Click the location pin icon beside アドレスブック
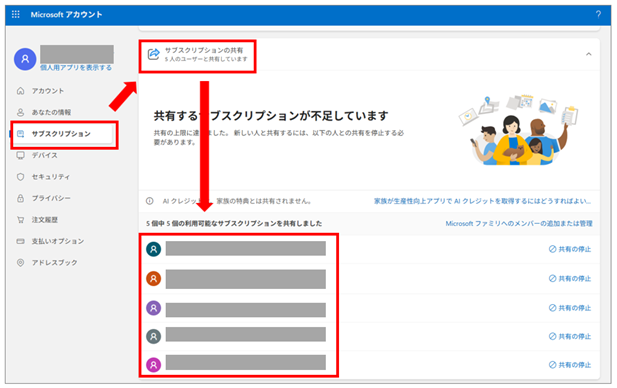Image resolution: width=617 pixels, height=388 pixels. point(20,262)
